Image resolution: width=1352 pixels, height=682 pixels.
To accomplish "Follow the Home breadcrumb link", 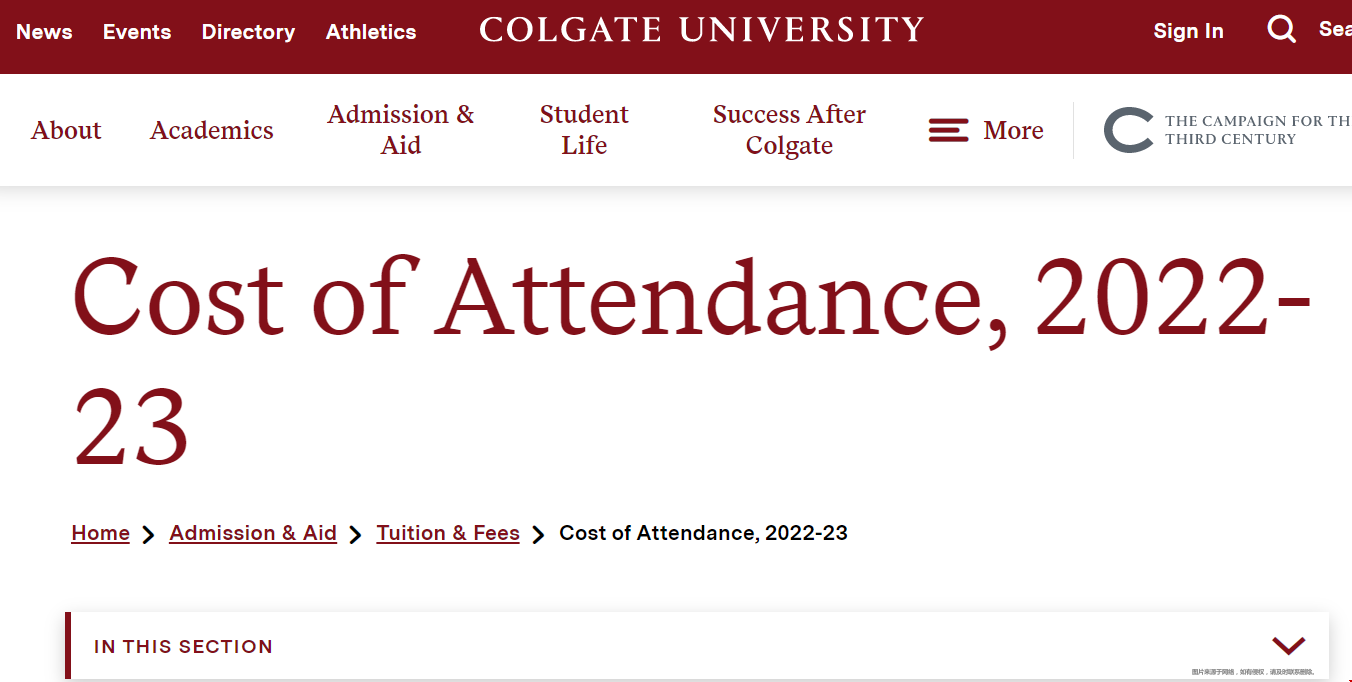I will click(x=100, y=533).
